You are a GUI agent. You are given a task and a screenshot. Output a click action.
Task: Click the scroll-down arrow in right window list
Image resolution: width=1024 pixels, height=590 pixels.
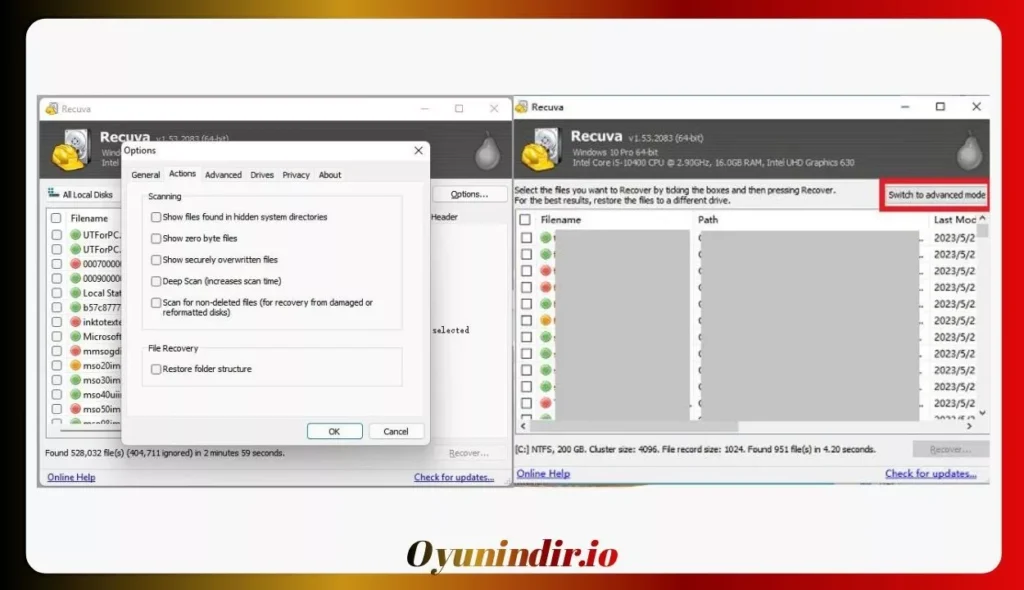click(x=982, y=413)
